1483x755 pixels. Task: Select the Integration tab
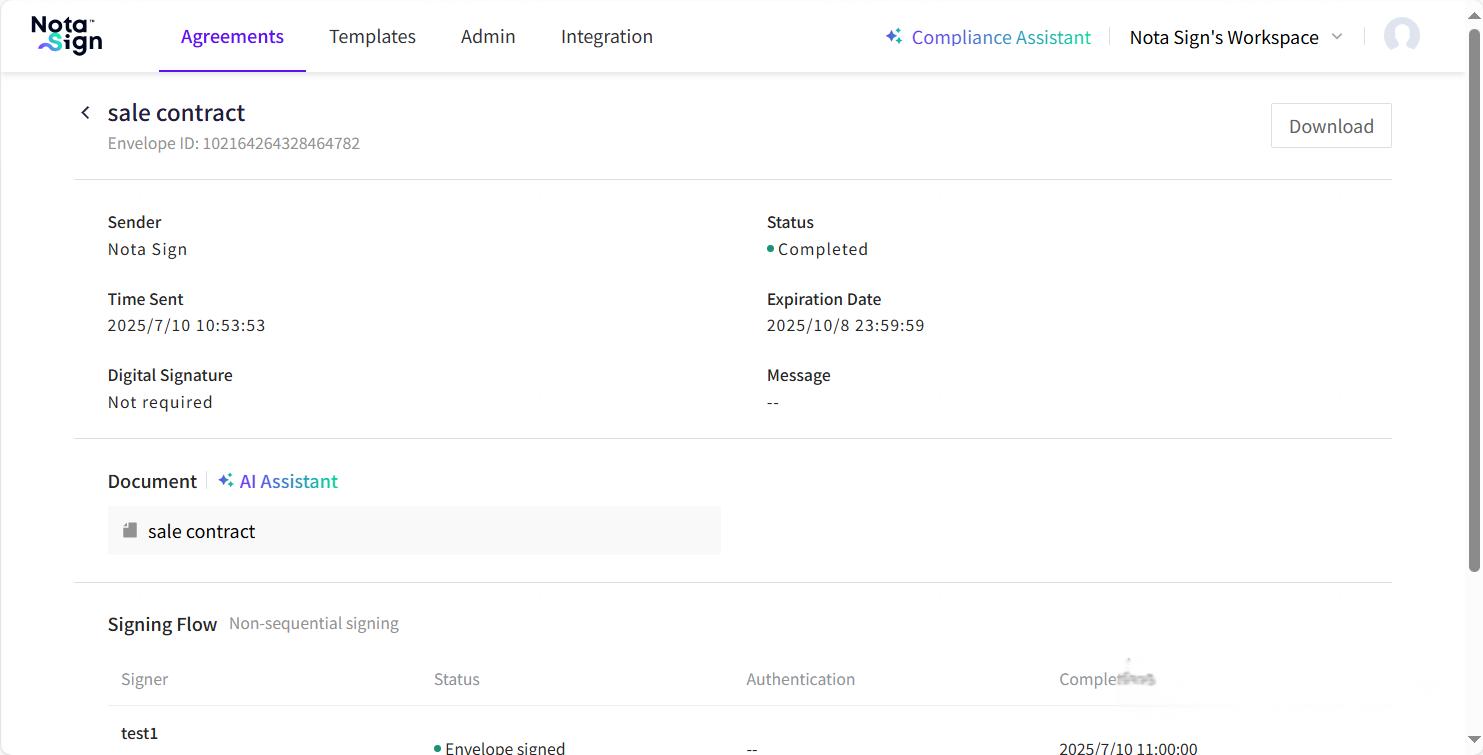tap(606, 37)
